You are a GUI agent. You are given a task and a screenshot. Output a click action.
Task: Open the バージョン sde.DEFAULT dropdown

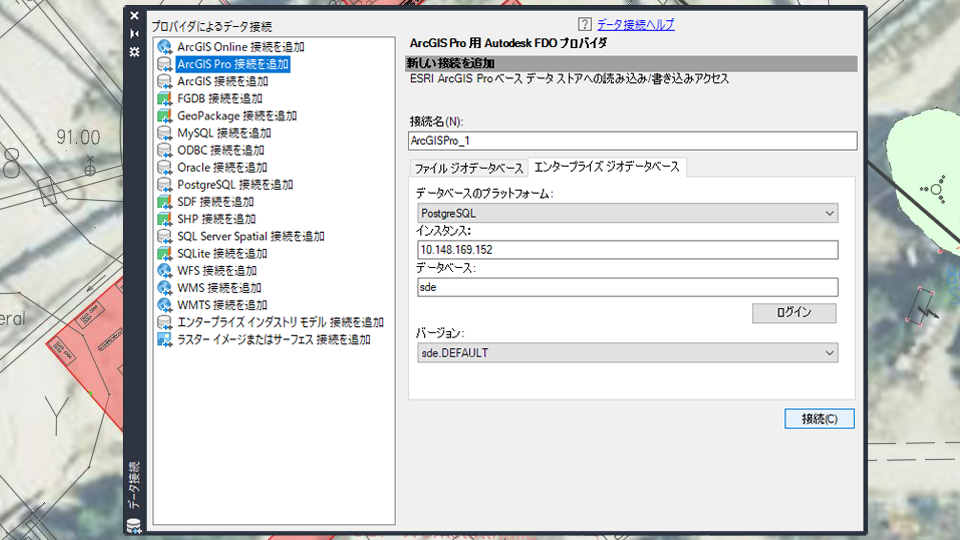pos(628,353)
